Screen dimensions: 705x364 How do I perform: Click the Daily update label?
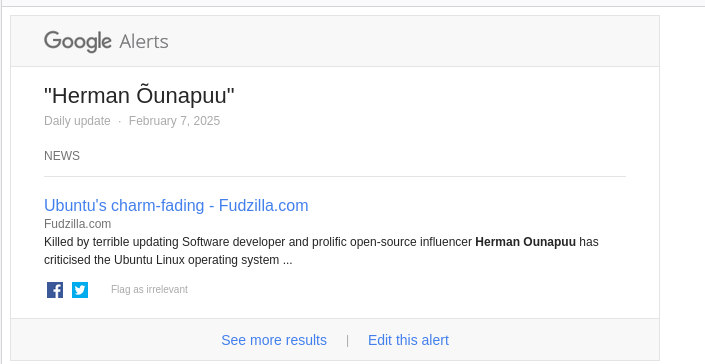(77, 121)
